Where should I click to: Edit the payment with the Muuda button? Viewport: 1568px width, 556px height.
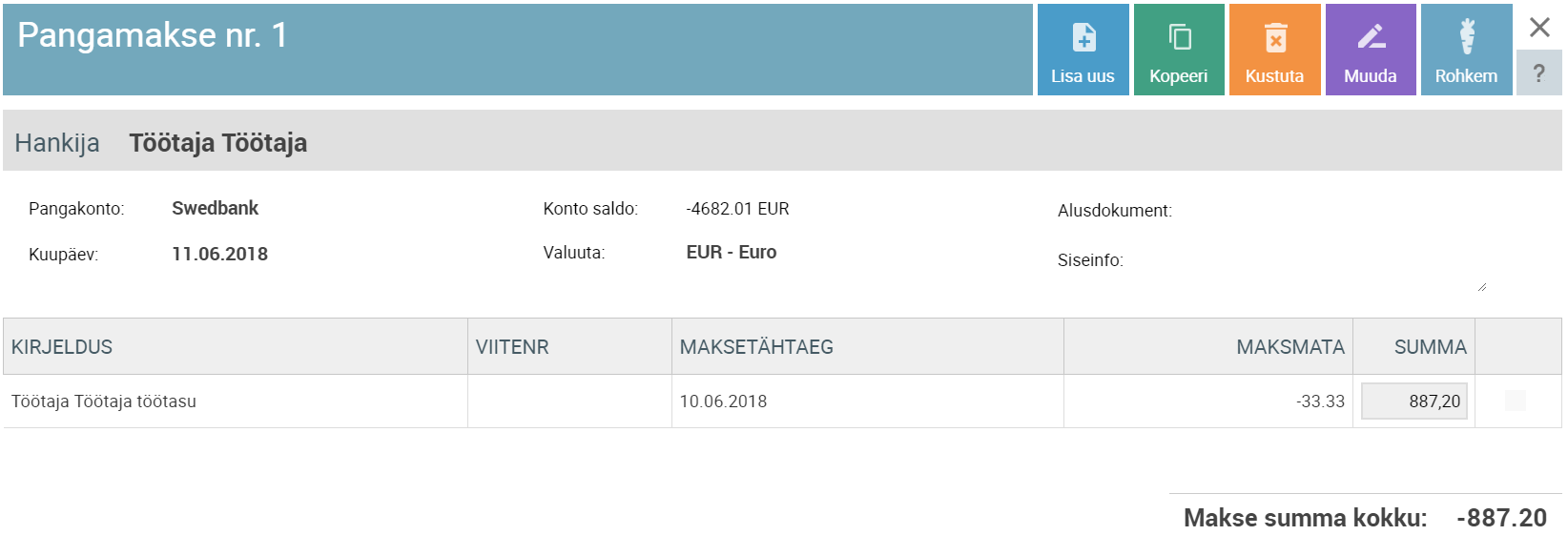pyautogui.click(x=1371, y=50)
